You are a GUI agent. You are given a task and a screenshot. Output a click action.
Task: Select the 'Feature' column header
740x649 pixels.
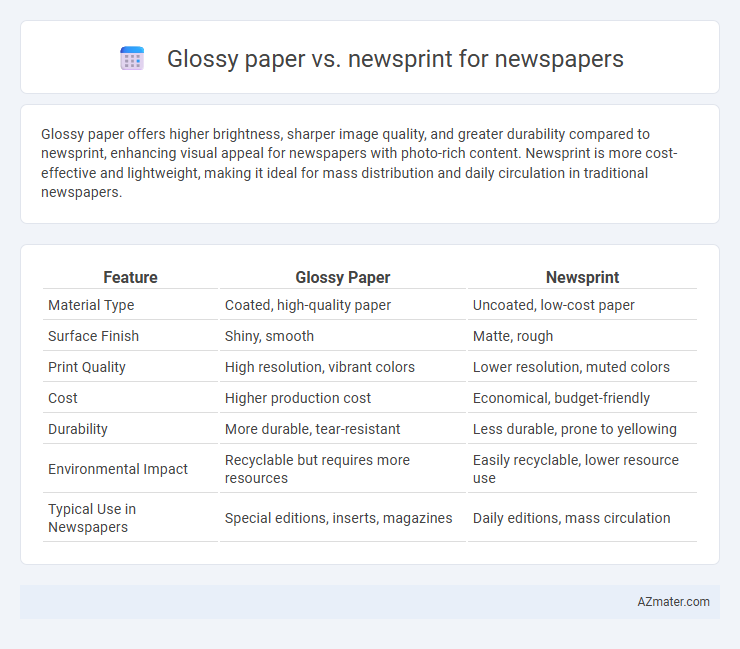(x=130, y=278)
